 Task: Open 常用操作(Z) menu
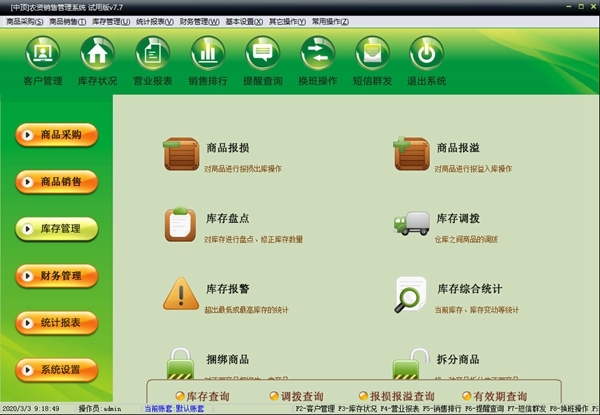point(330,22)
